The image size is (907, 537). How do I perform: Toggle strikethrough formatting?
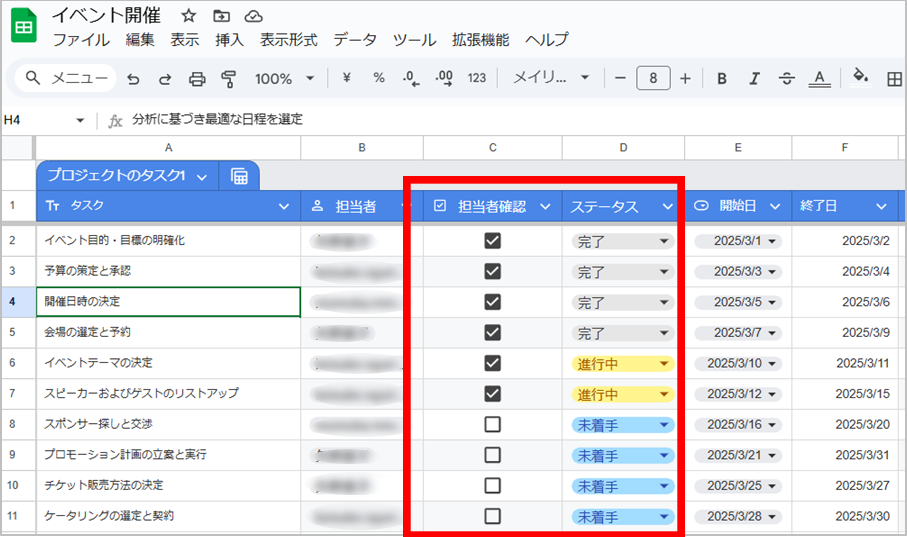(787, 78)
